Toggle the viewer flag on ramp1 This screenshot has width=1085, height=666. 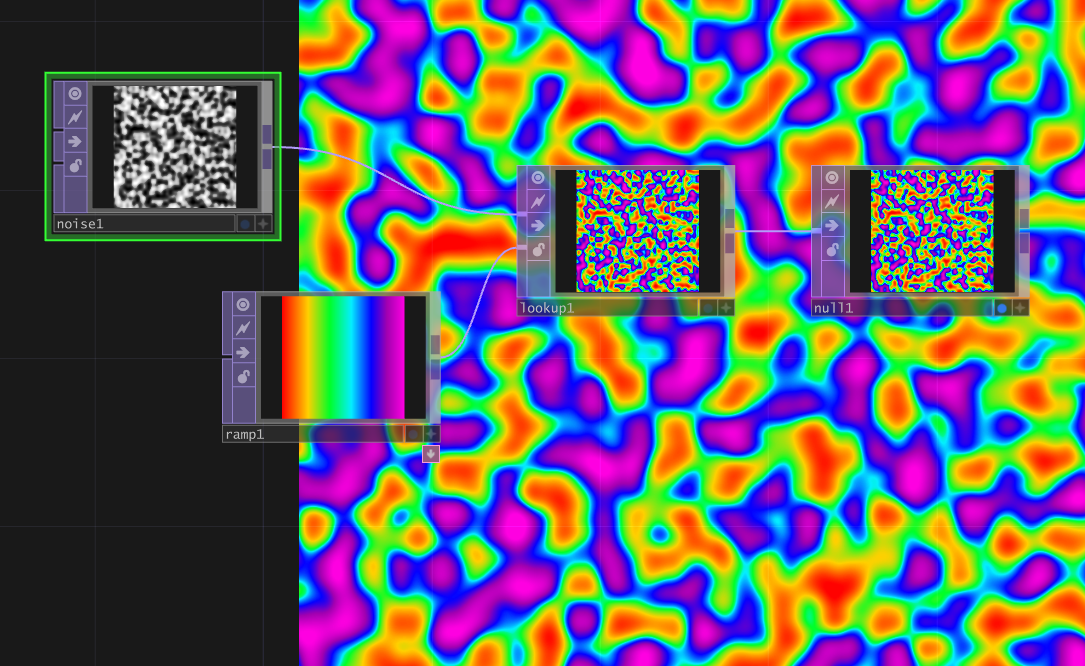click(x=243, y=305)
